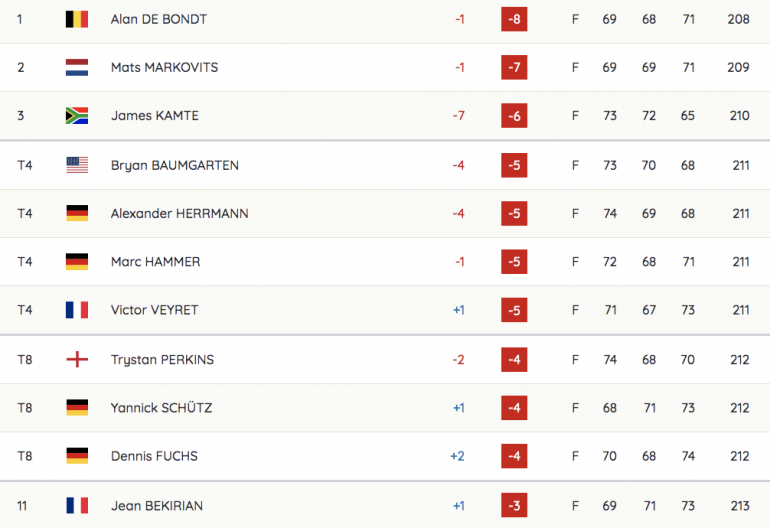Click the South African flag beside James KAMTE
This screenshot has width=770, height=528.
(77, 115)
